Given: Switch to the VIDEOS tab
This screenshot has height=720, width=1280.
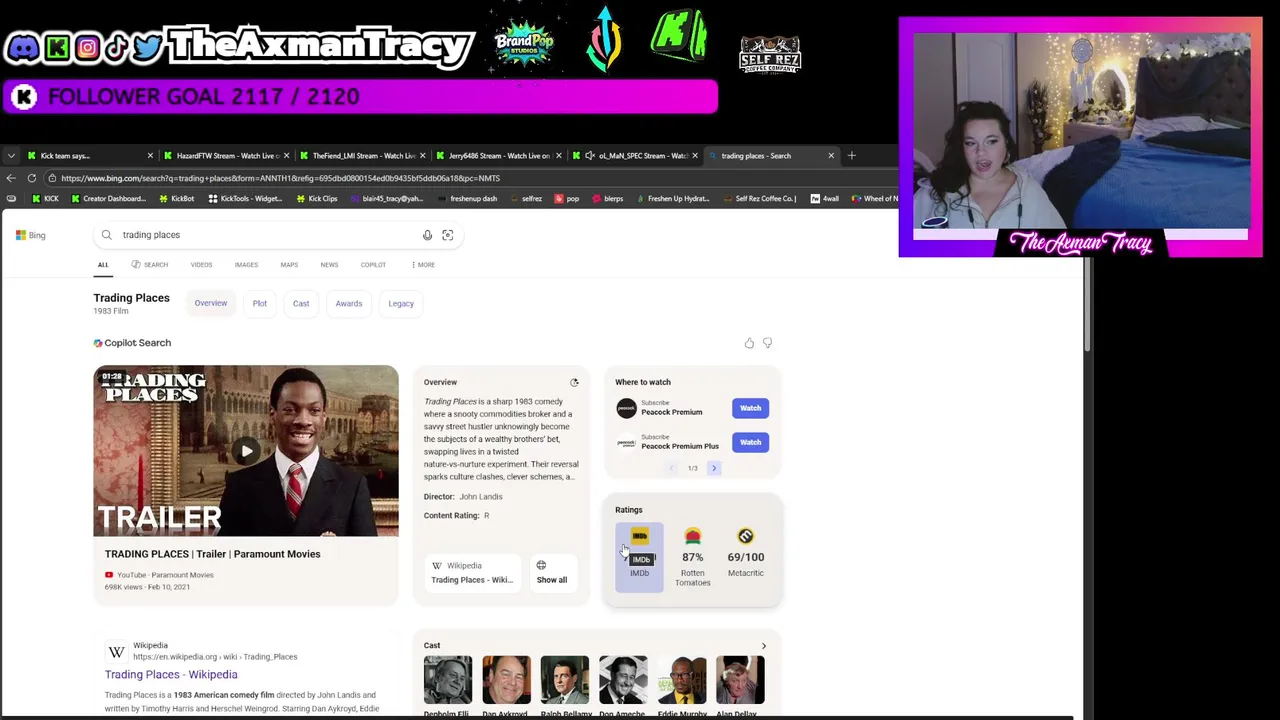Looking at the screenshot, I should pos(201,265).
